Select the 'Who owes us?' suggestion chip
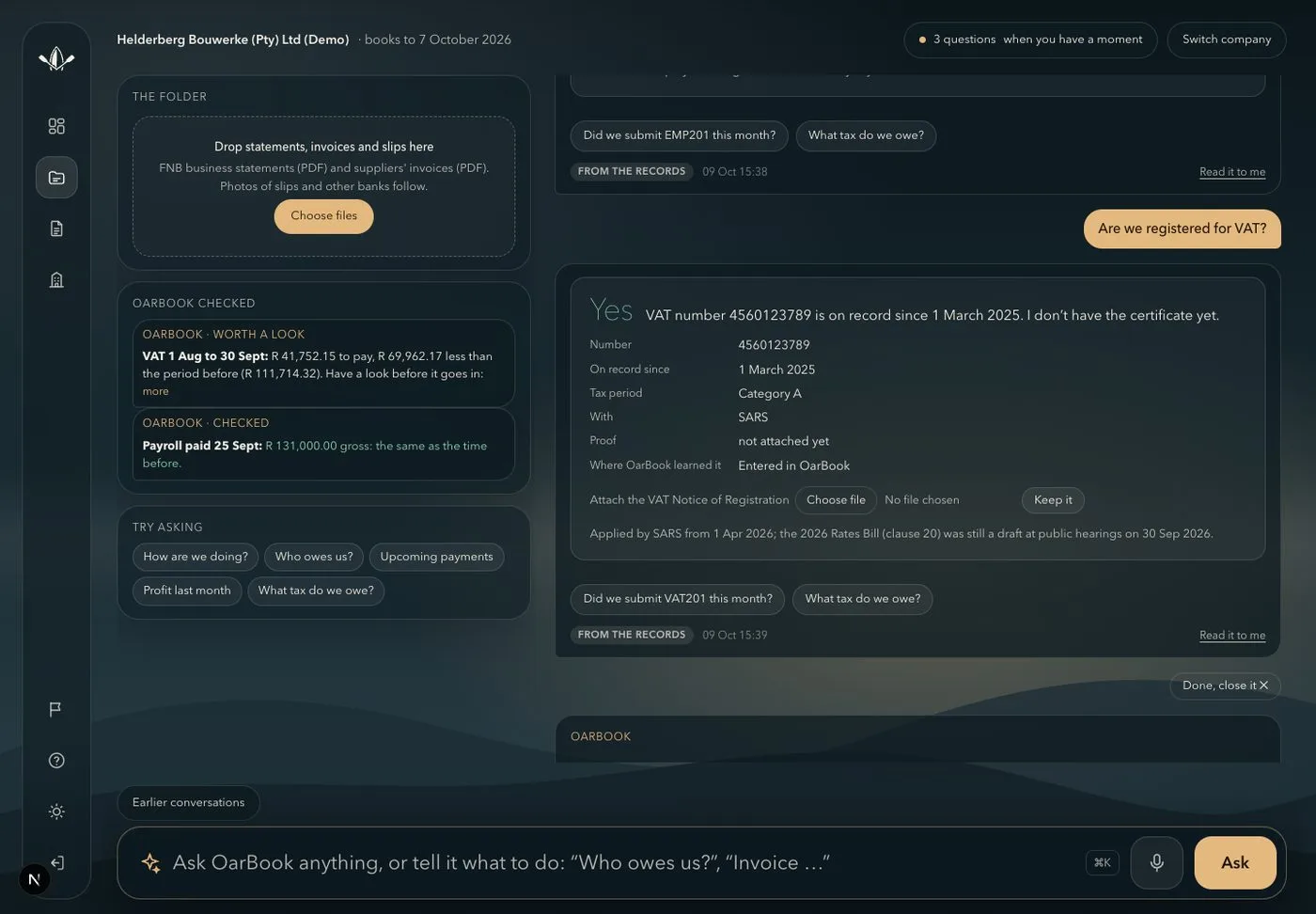 pos(314,557)
